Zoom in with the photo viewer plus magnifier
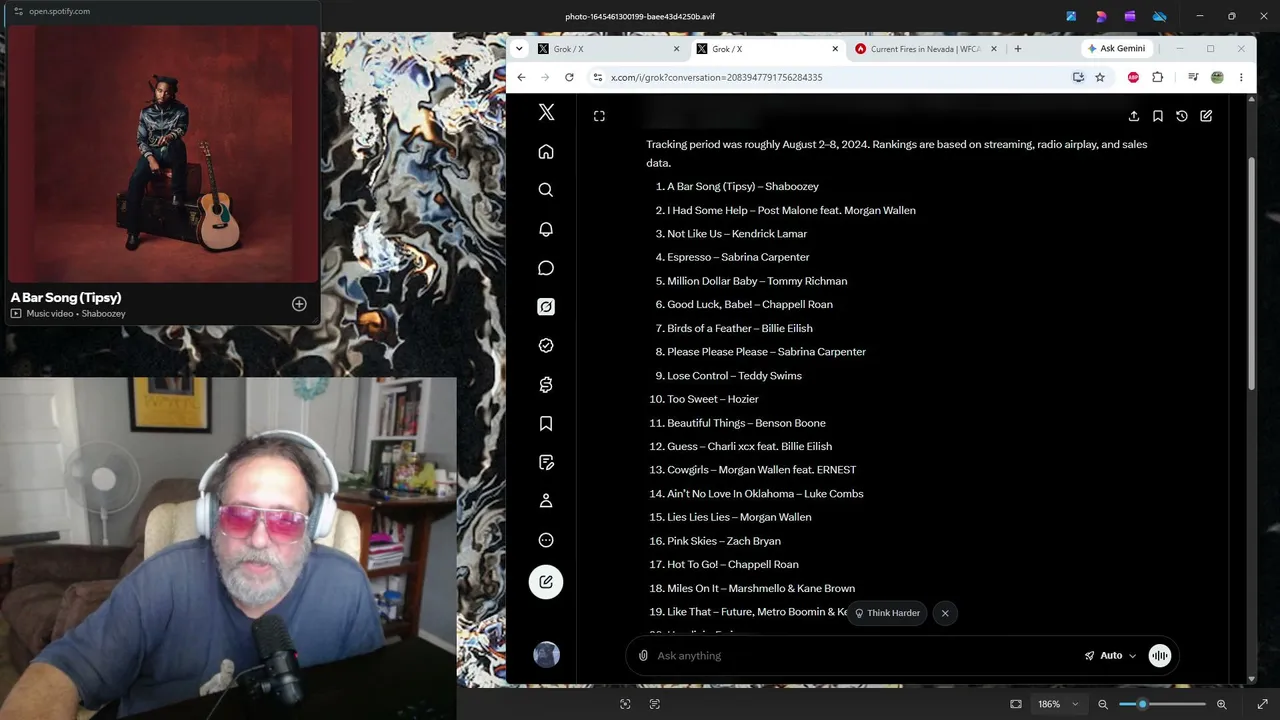 tap(1221, 704)
